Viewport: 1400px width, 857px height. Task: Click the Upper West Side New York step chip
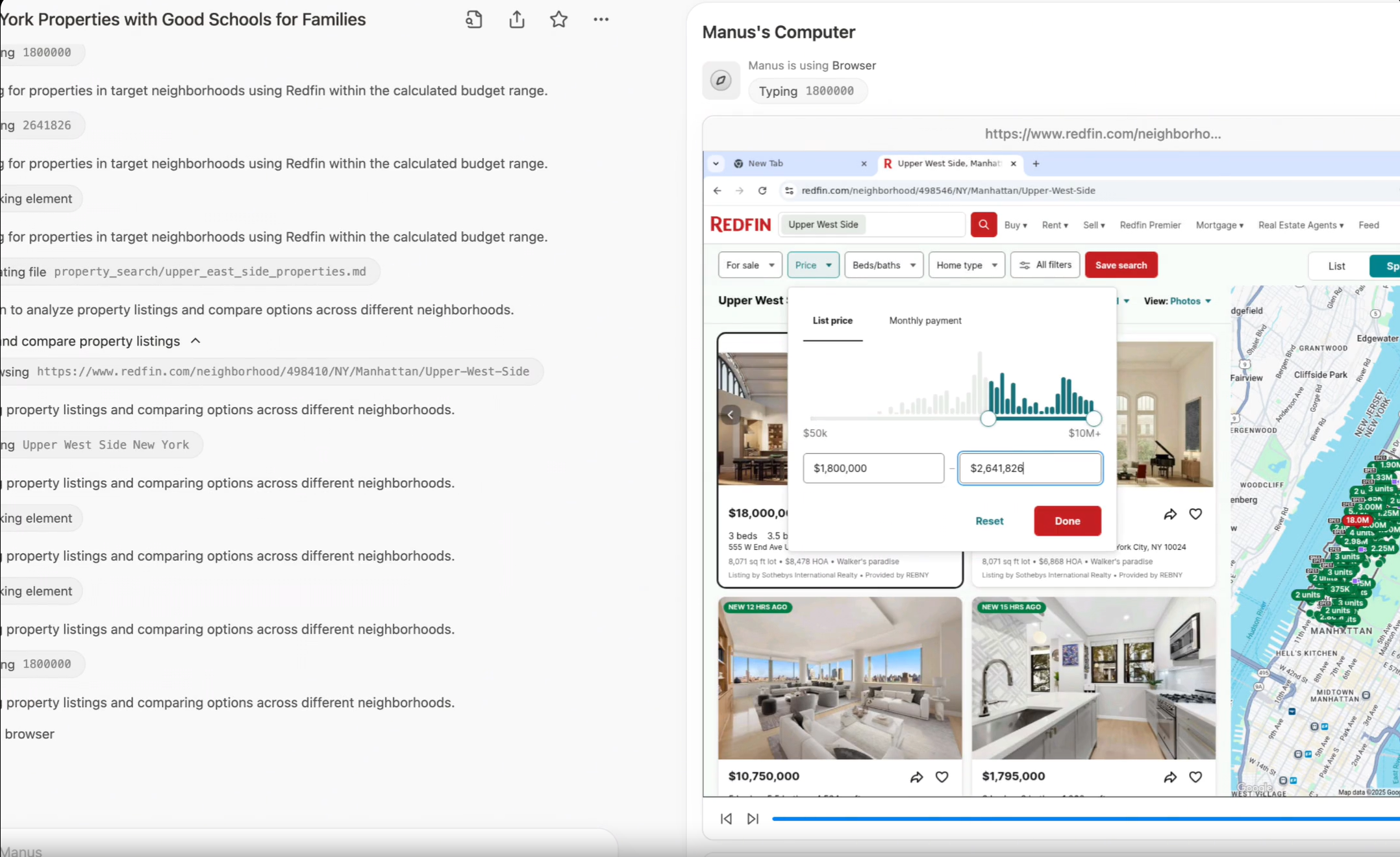point(101,445)
